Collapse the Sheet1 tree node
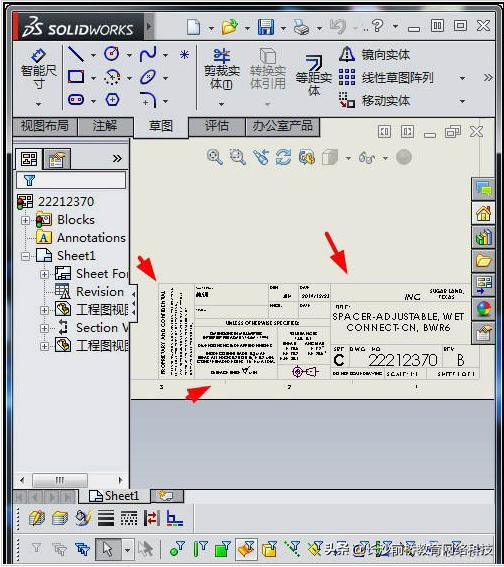This screenshot has height=567, width=504. [x=25, y=256]
